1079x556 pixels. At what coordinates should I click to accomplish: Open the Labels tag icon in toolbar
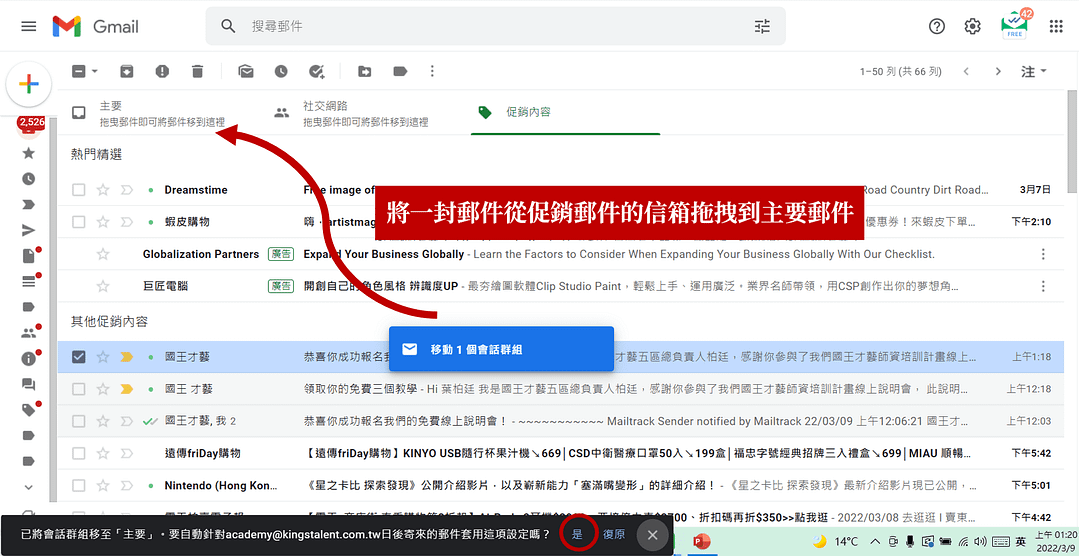point(400,71)
